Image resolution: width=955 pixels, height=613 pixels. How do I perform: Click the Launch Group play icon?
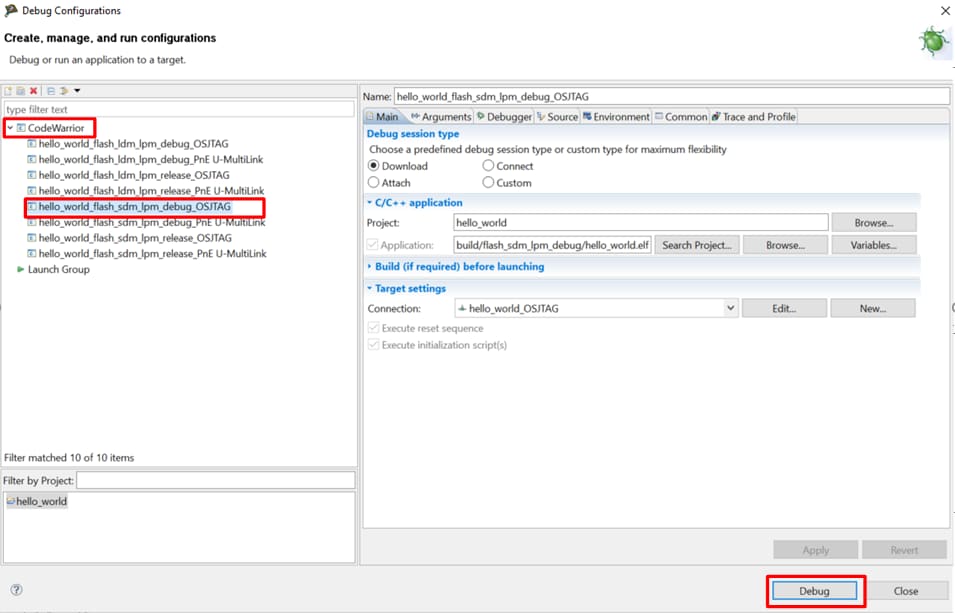(x=21, y=270)
